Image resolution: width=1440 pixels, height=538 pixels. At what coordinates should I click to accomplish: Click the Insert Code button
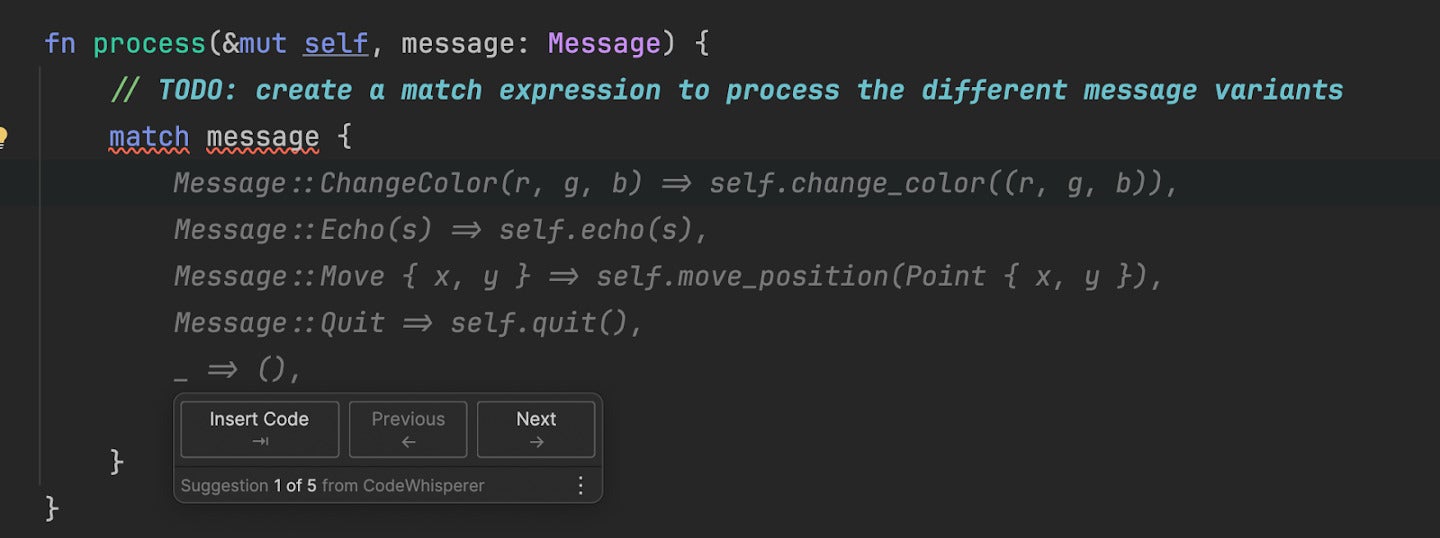(259, 429)
